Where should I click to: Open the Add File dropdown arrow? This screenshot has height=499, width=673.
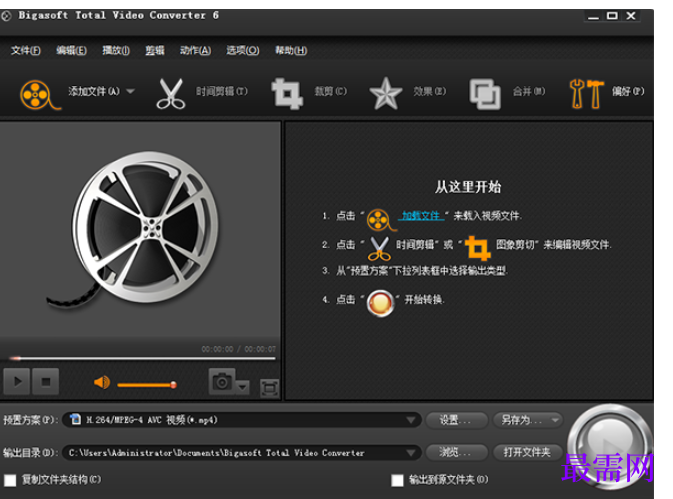[130, 91]
